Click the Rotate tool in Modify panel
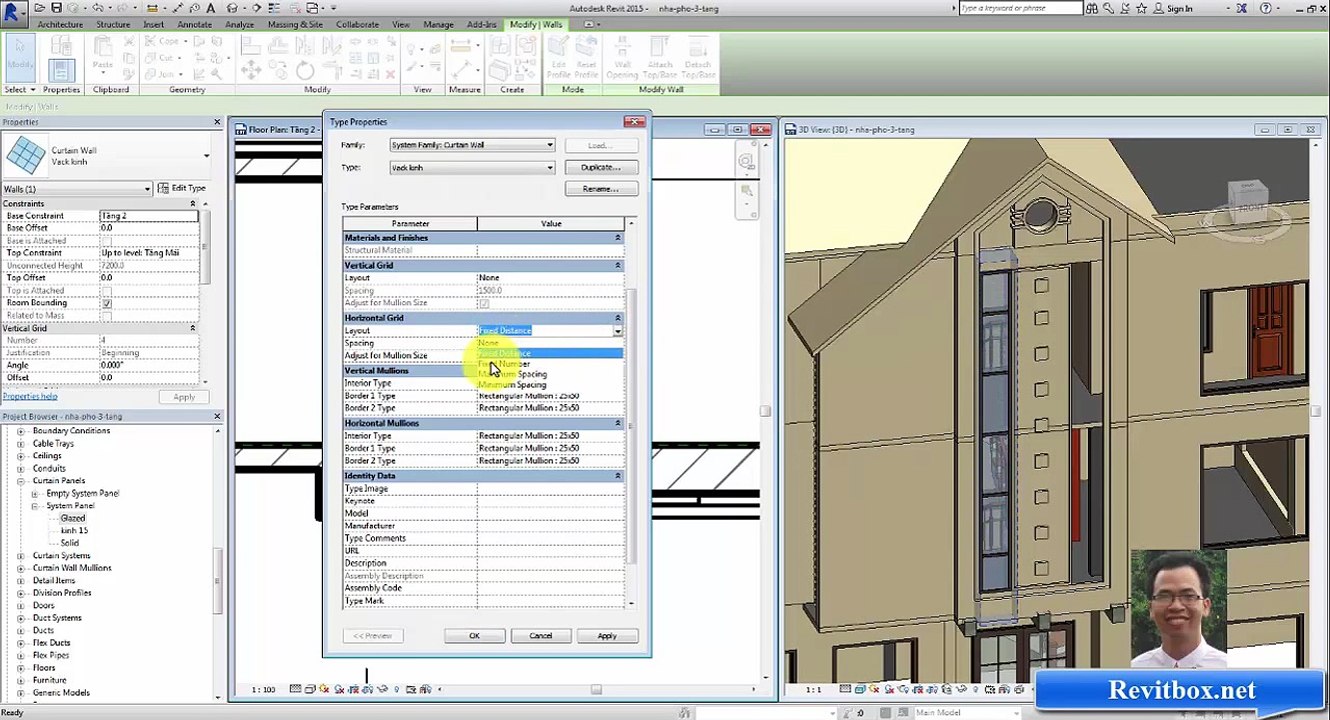 pos(305,70)
